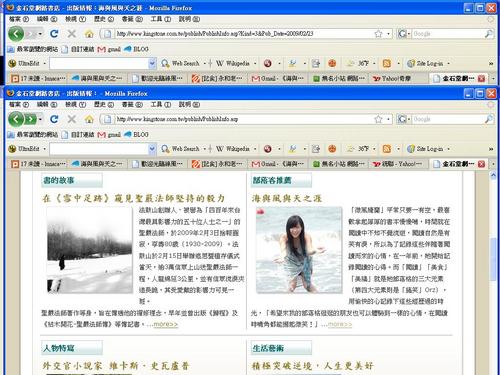The width and height of the screenshot is (500, 375).
Task: Open 歷史 (History) menu in front window
Action: click(x=104, y=104)
